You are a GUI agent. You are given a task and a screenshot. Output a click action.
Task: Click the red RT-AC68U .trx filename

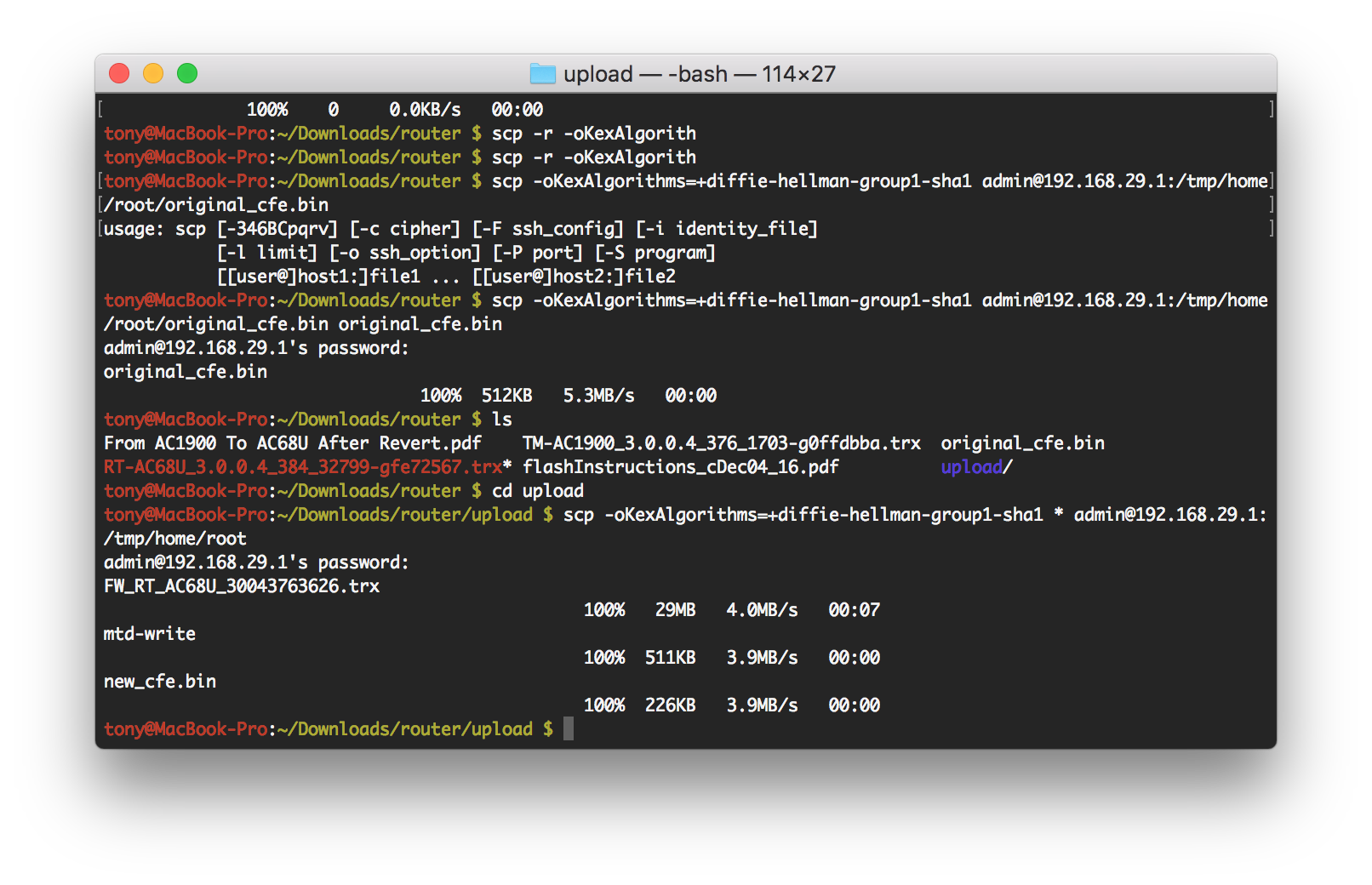coord(303,467)
